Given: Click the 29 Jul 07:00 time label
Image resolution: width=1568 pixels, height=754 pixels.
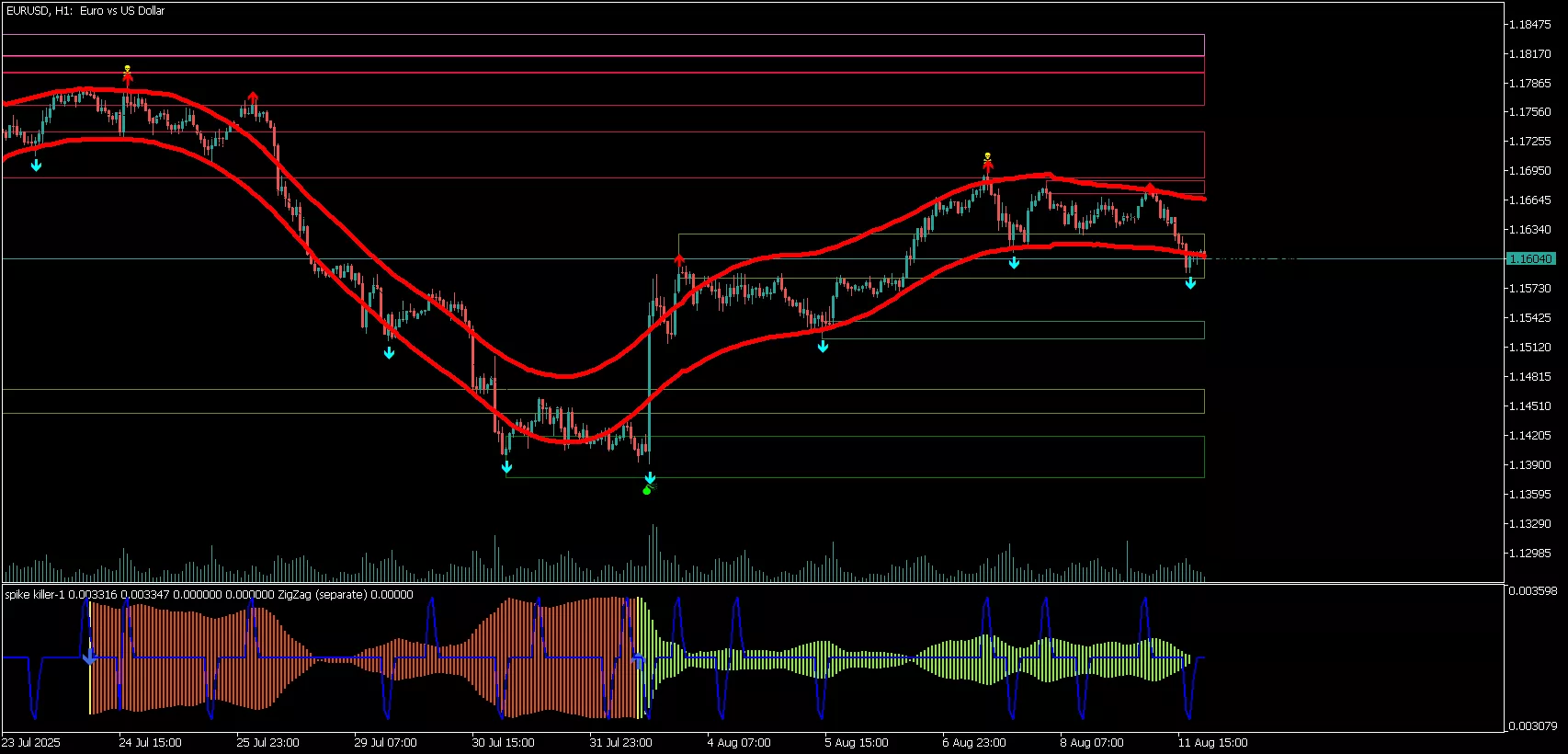Looking at the screenshot, I should 386,743.
